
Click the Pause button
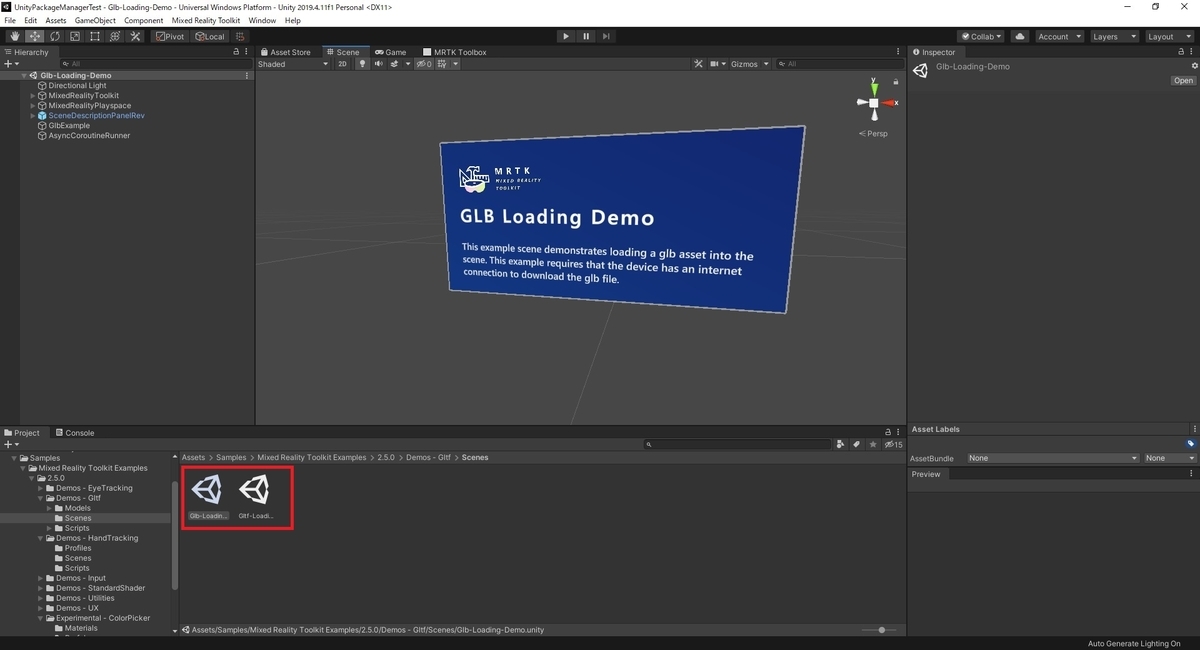pos(586,36)
